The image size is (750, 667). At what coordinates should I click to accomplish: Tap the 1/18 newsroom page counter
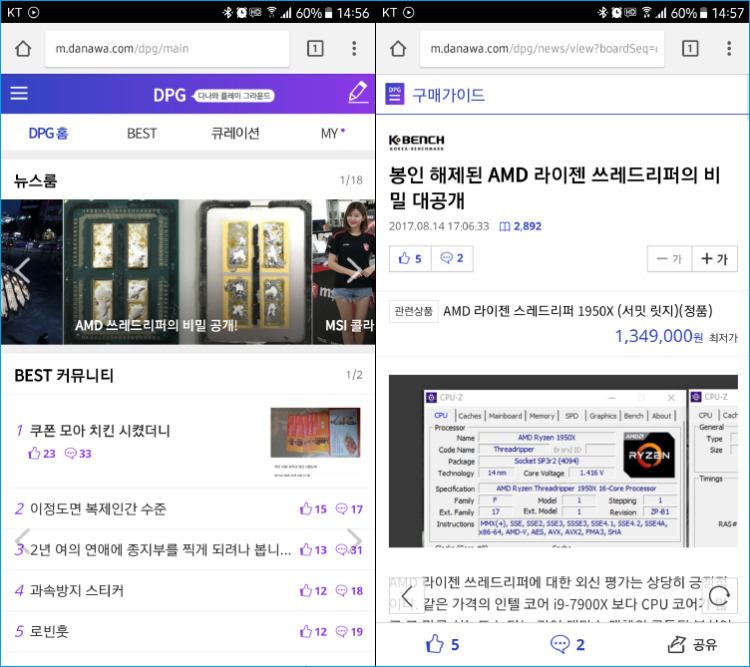point(351,180)
